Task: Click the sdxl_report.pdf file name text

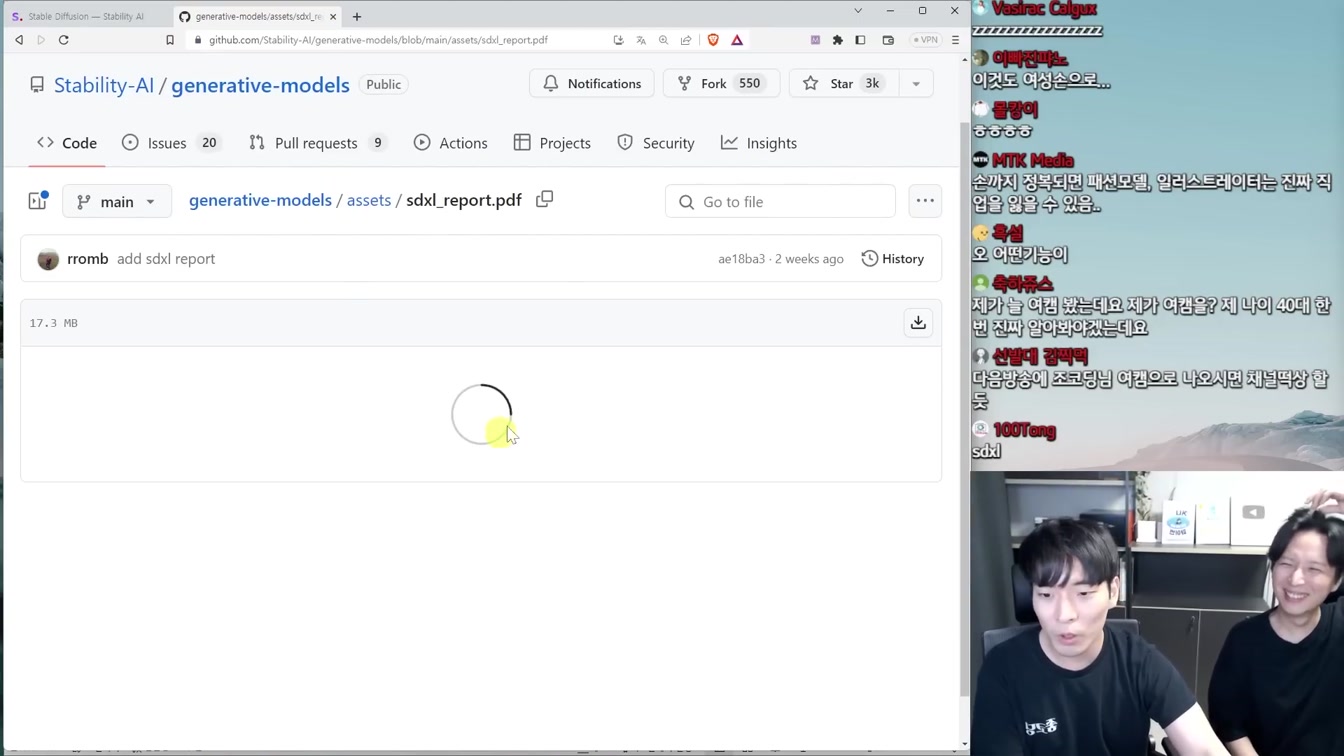Action: pos(464,200)
